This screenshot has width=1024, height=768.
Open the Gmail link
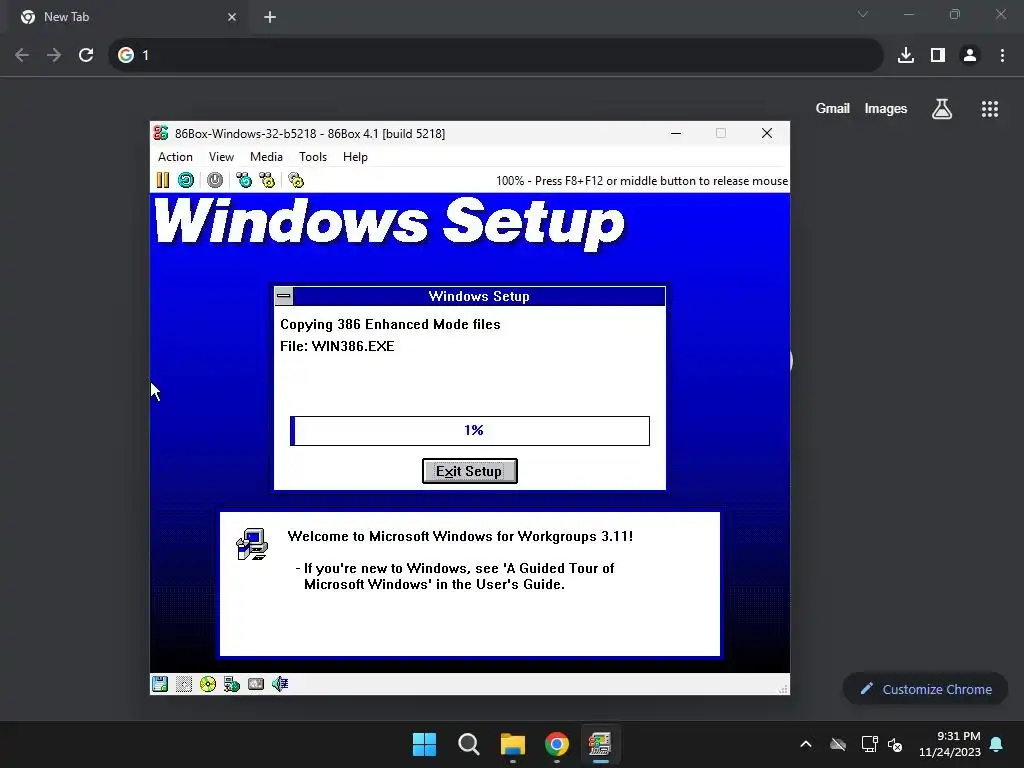833,108
